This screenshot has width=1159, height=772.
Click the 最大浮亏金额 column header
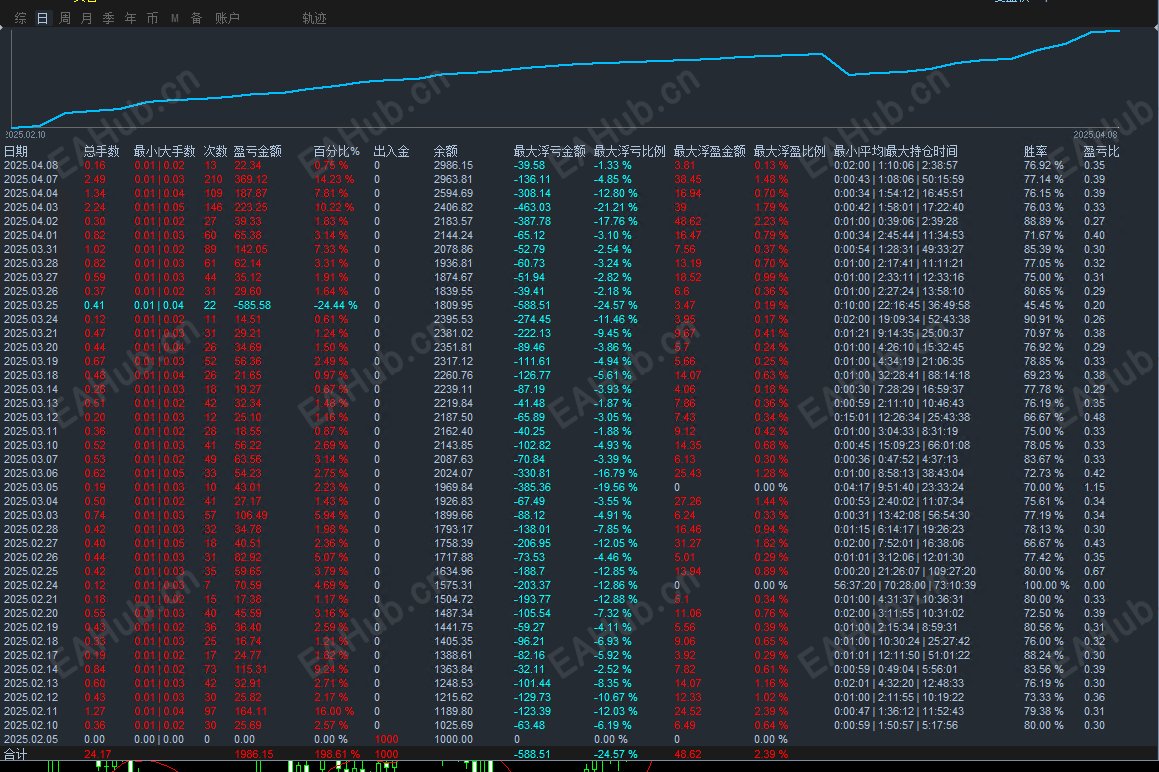[x=550, y=151]
